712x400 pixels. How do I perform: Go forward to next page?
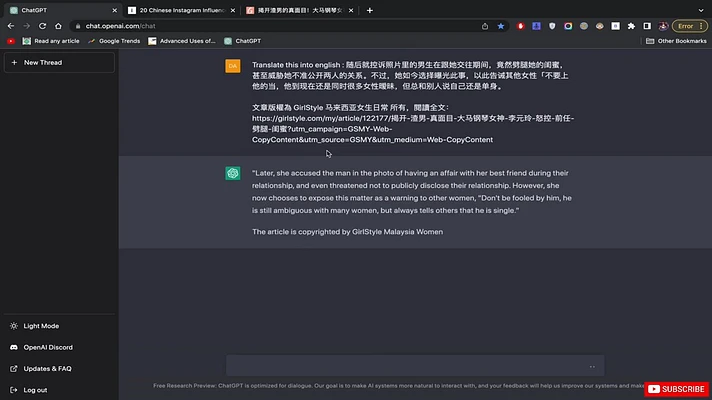[26, 26]
